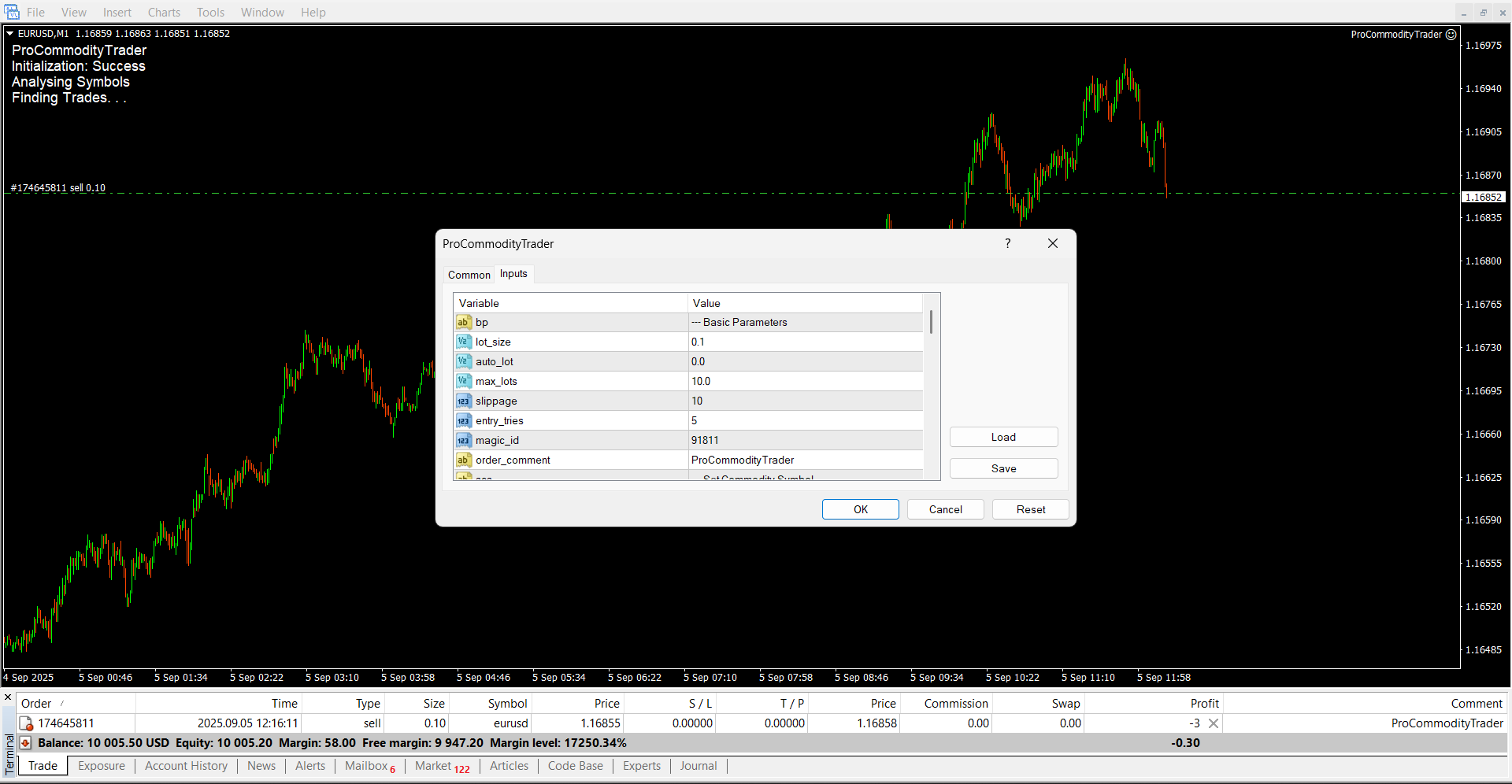Image resolution: width=1512 pixels, height=784 pixels.
Task: Close the Terminal panel with its X
Action: coord(8,697)
